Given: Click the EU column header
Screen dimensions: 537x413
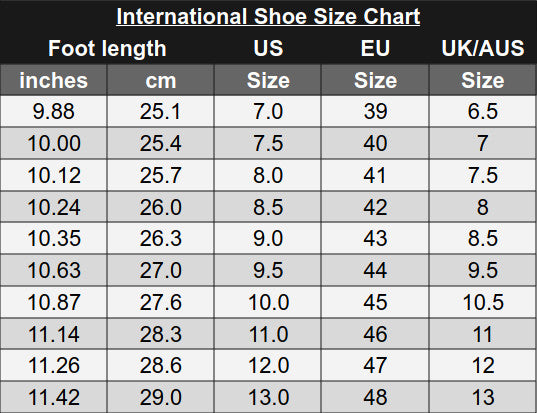Looking at the screenshot, I should pyautogui.click(x=375, y=48).
